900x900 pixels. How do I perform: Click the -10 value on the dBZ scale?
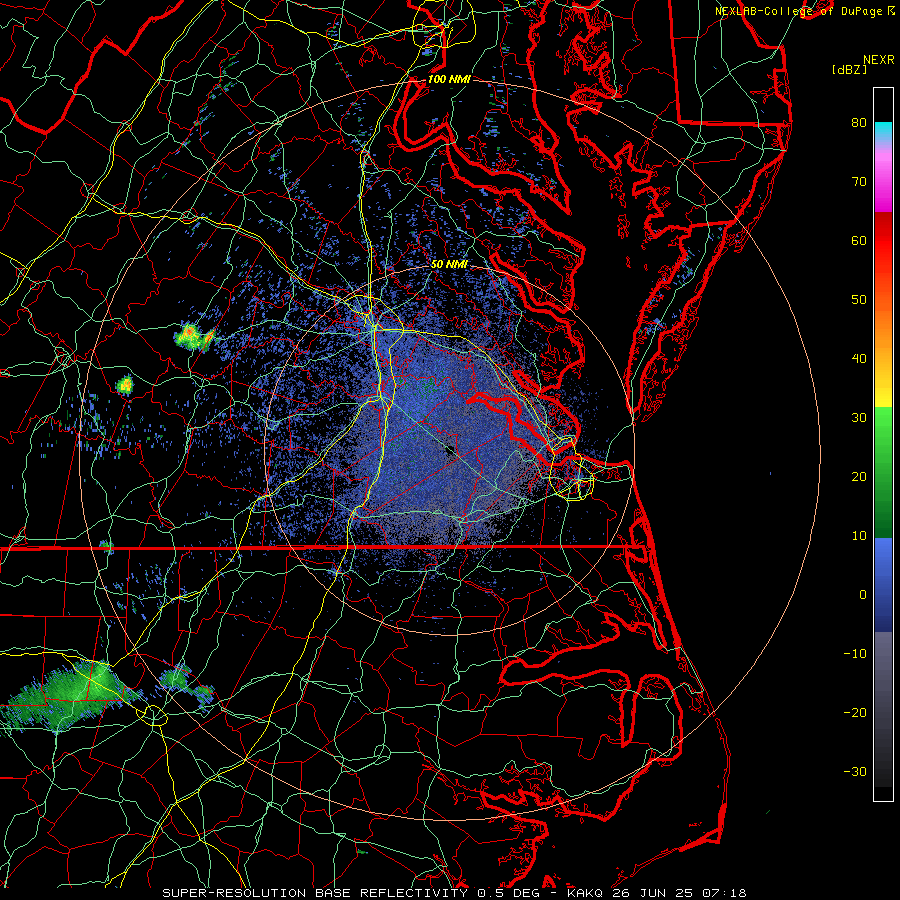[855, 654]
